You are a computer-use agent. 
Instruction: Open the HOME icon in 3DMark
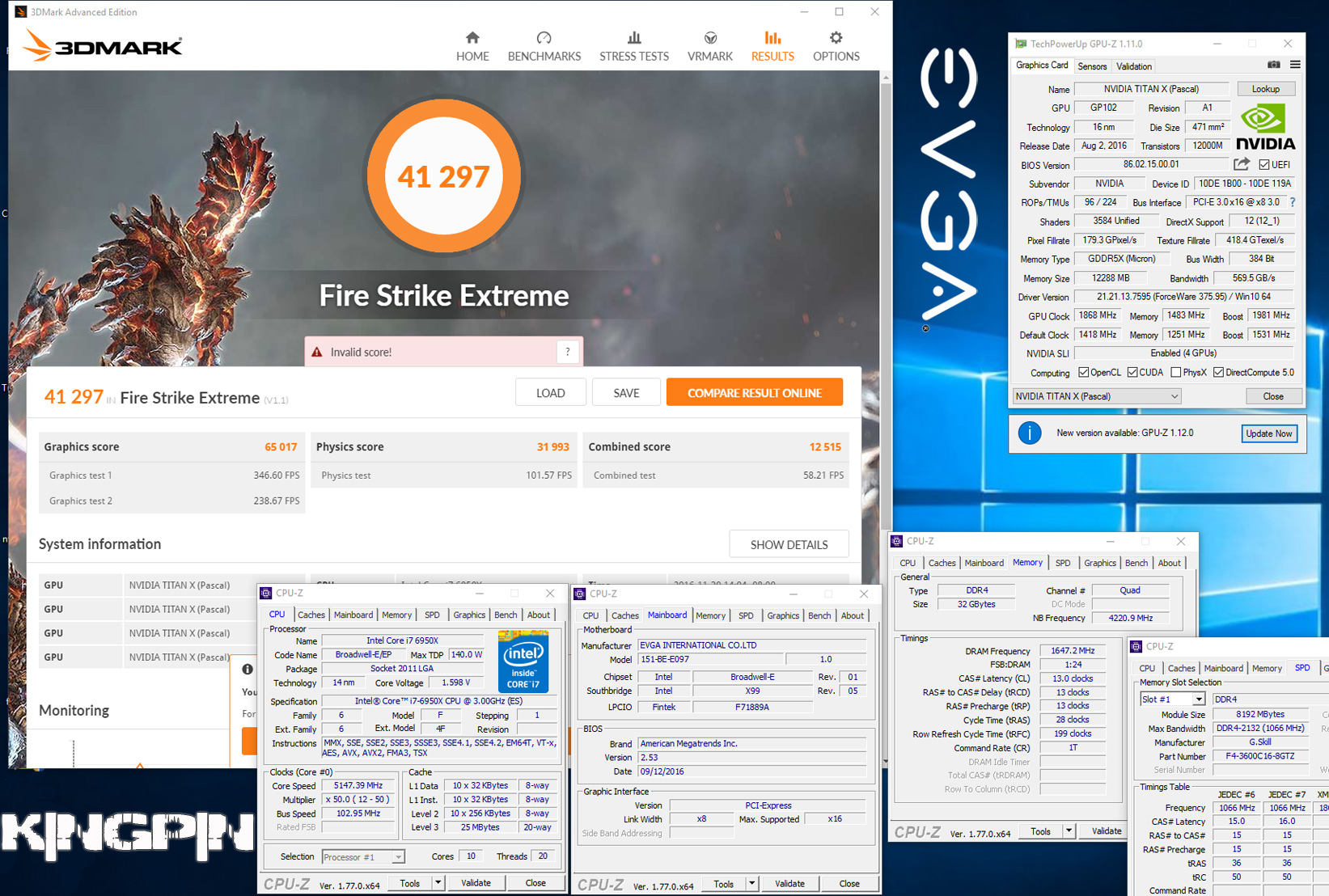click(x=472, y=38)
